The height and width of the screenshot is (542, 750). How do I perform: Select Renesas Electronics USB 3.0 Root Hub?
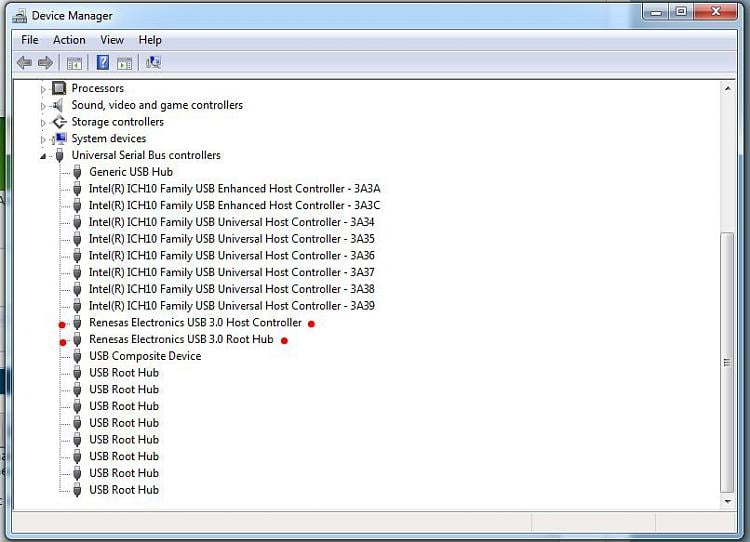(x=181, y=339)
